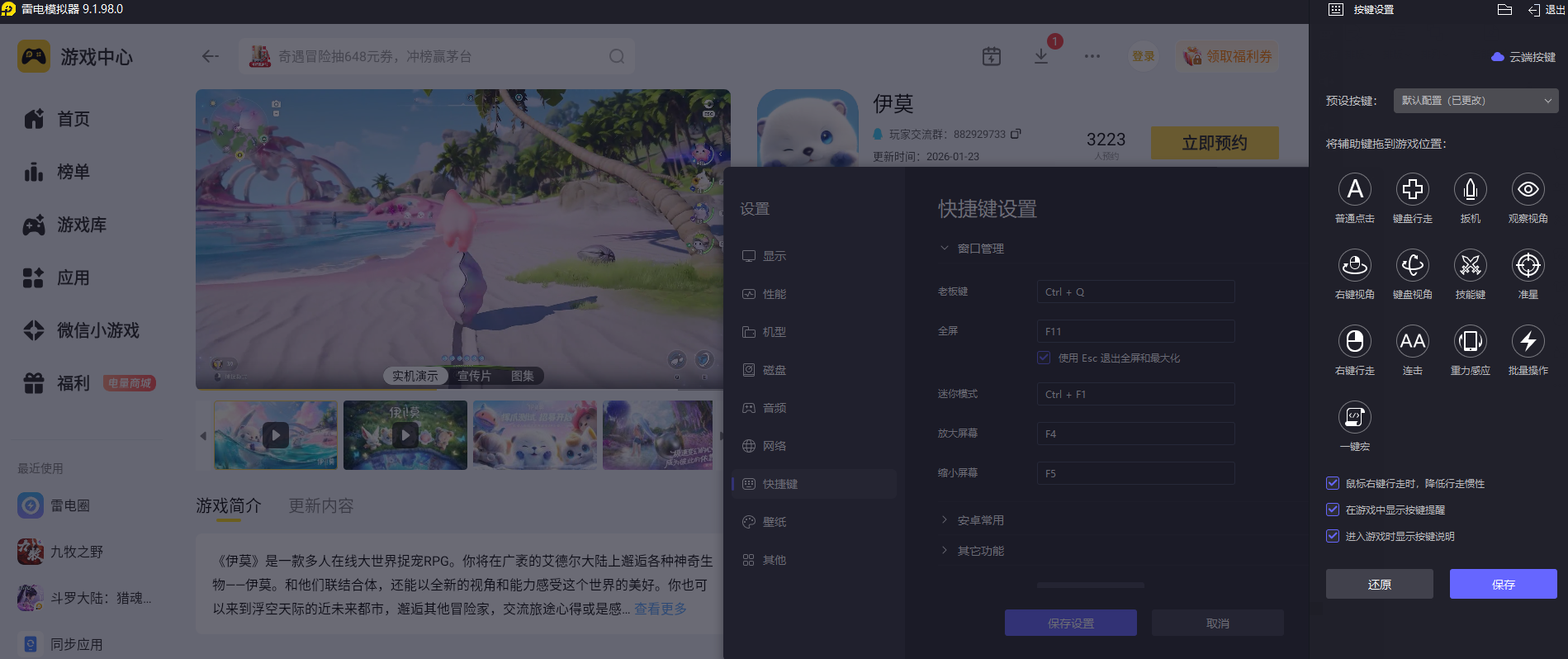
Task: Uncheck 鼠标右键行走时降低行走惯性 option
Action: (x=1332, y=483)
